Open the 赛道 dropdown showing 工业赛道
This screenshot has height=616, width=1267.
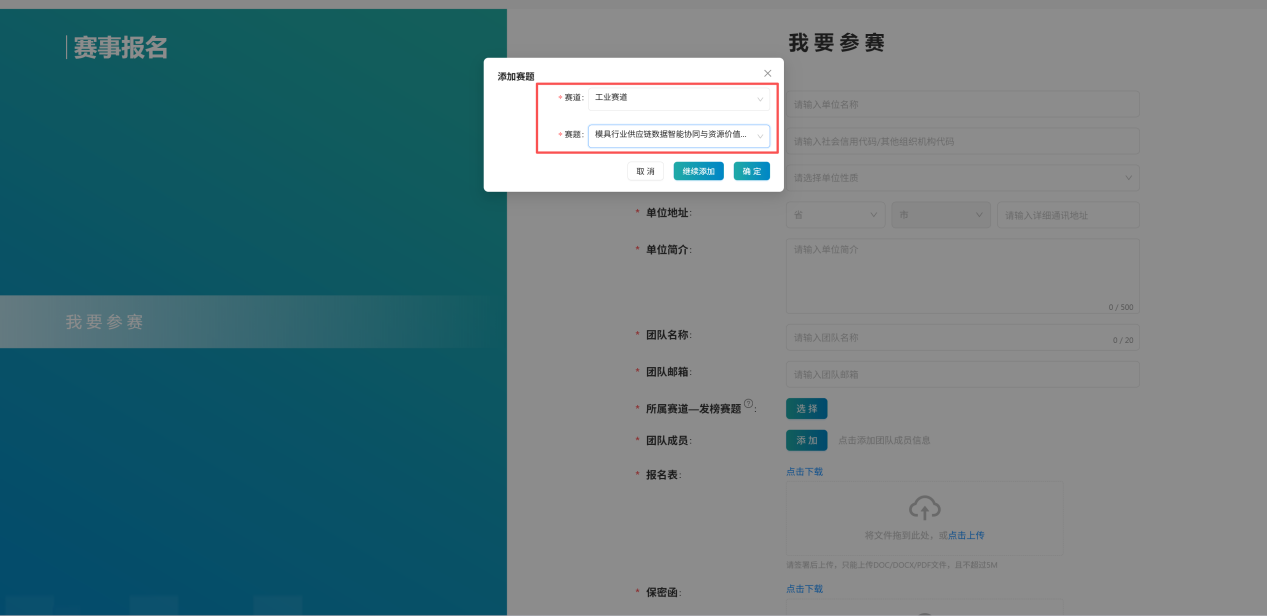[679, 98]
